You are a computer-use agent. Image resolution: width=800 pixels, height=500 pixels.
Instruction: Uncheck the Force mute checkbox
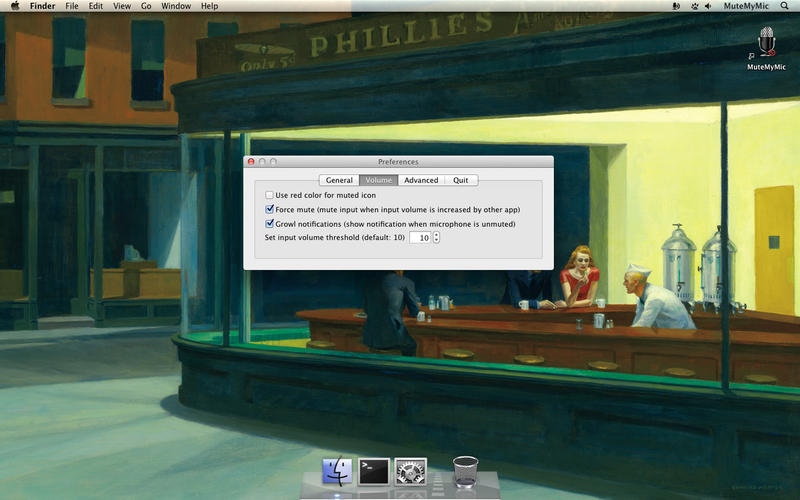coord(269,209)
